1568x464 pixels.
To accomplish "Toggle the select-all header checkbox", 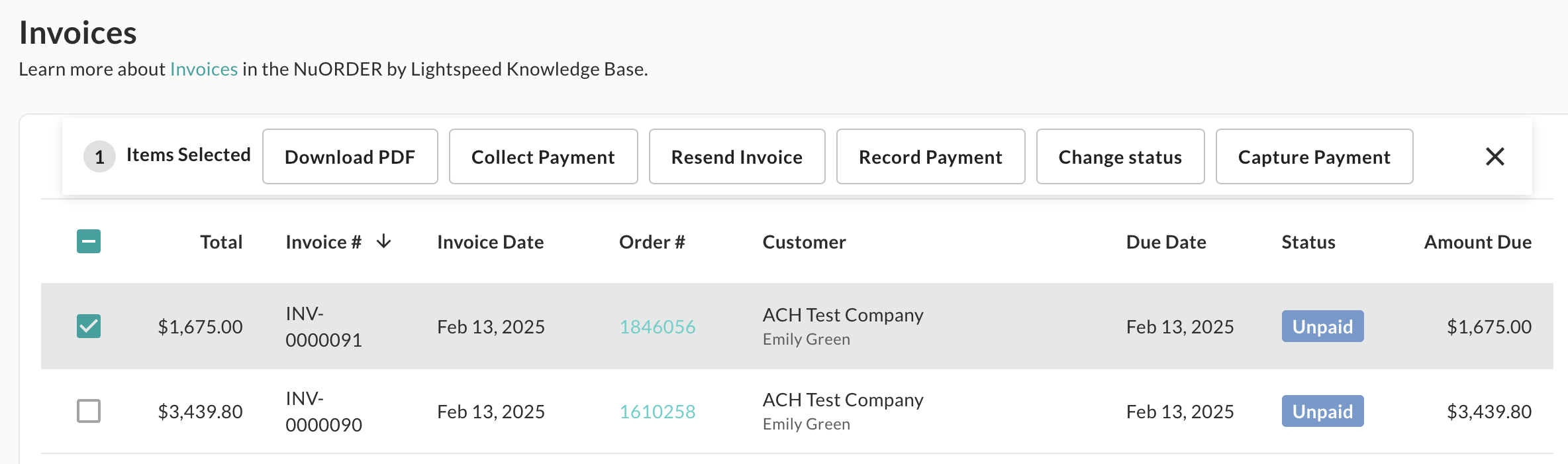I will click(x=89, y=241).
